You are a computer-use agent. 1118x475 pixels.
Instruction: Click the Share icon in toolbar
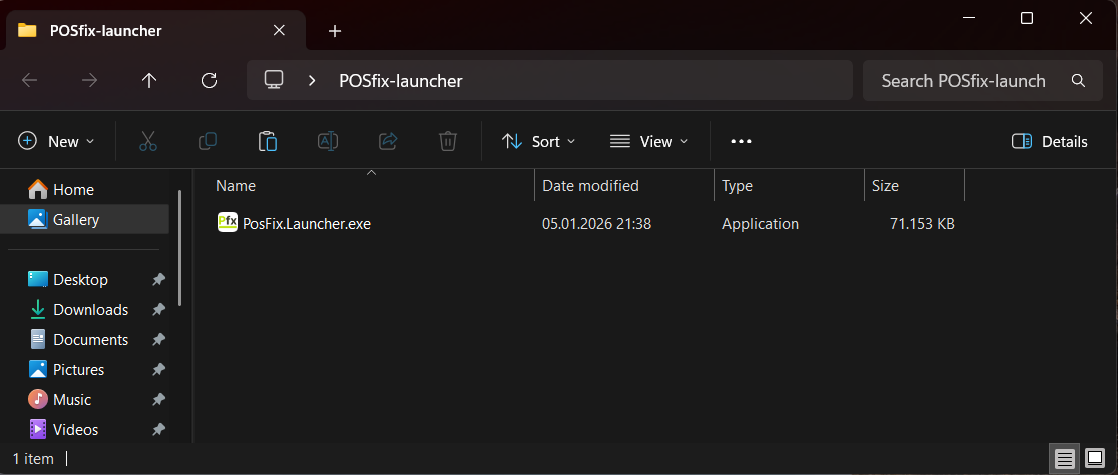tap(388, 141)
